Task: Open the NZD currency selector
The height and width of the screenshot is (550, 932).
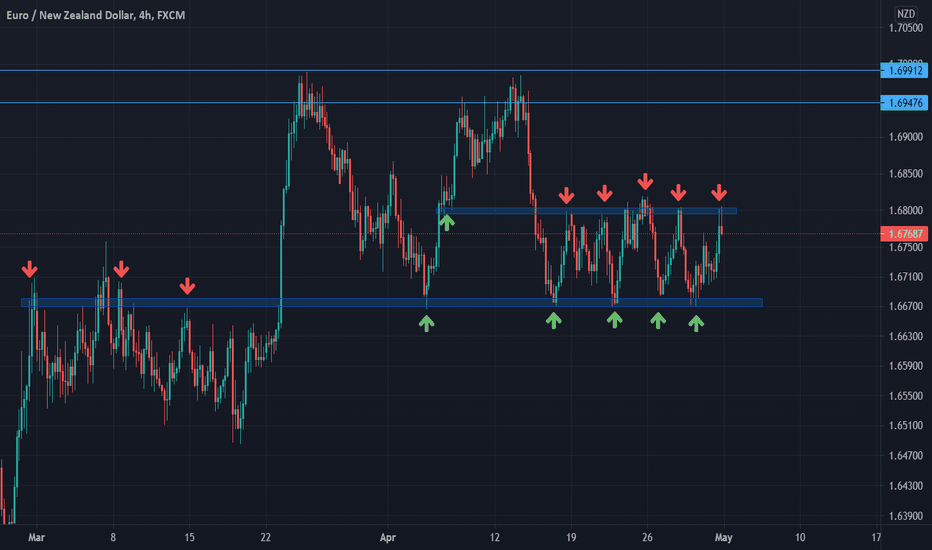Action: tap(905, 14)
